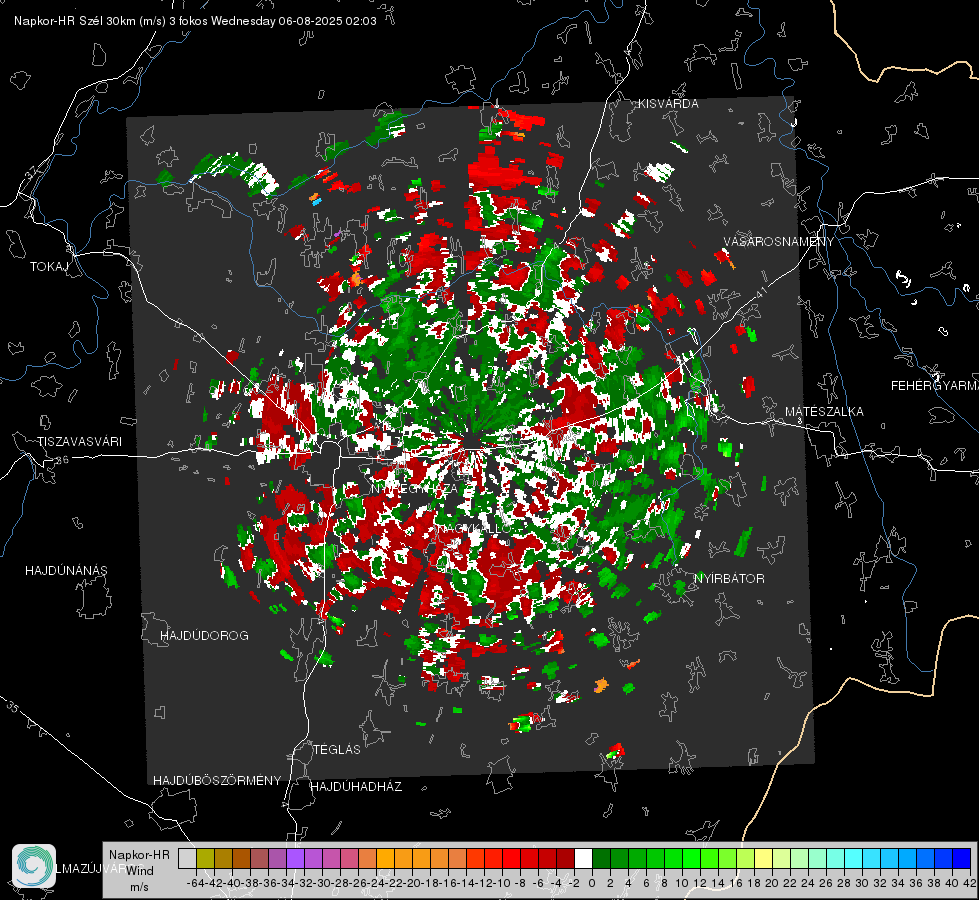This screenshot has height=900, width=979.
Task: Click the TOKAJ city label
Action: (49, 267)
